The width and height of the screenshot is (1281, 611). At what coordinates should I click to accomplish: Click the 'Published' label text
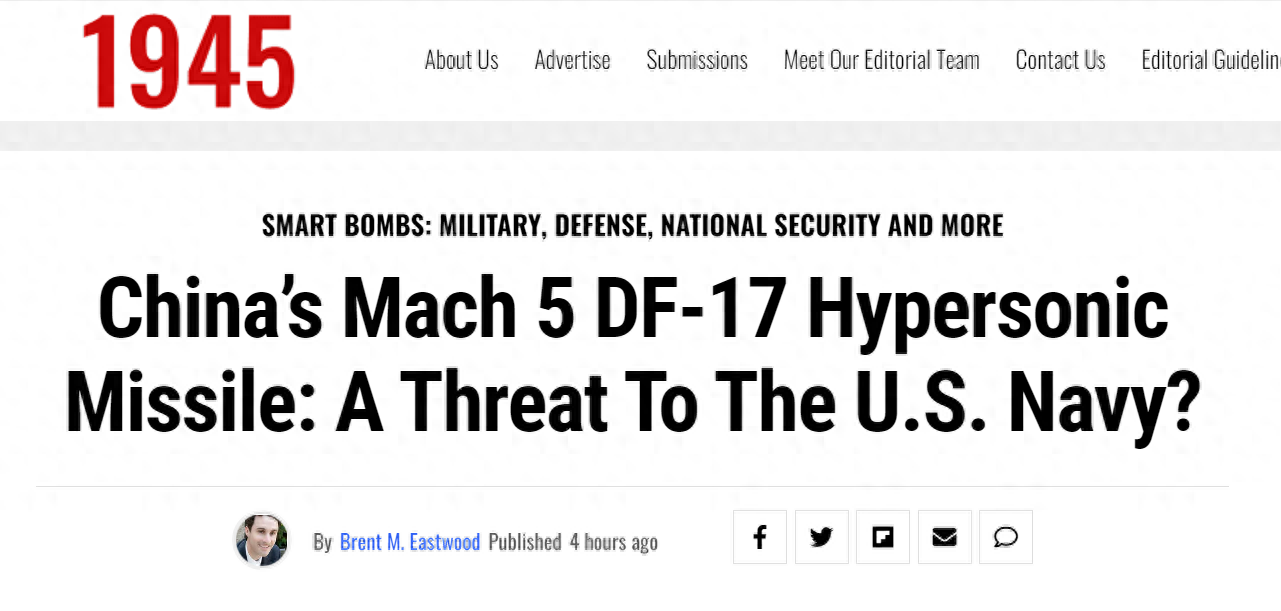point(525,542)
